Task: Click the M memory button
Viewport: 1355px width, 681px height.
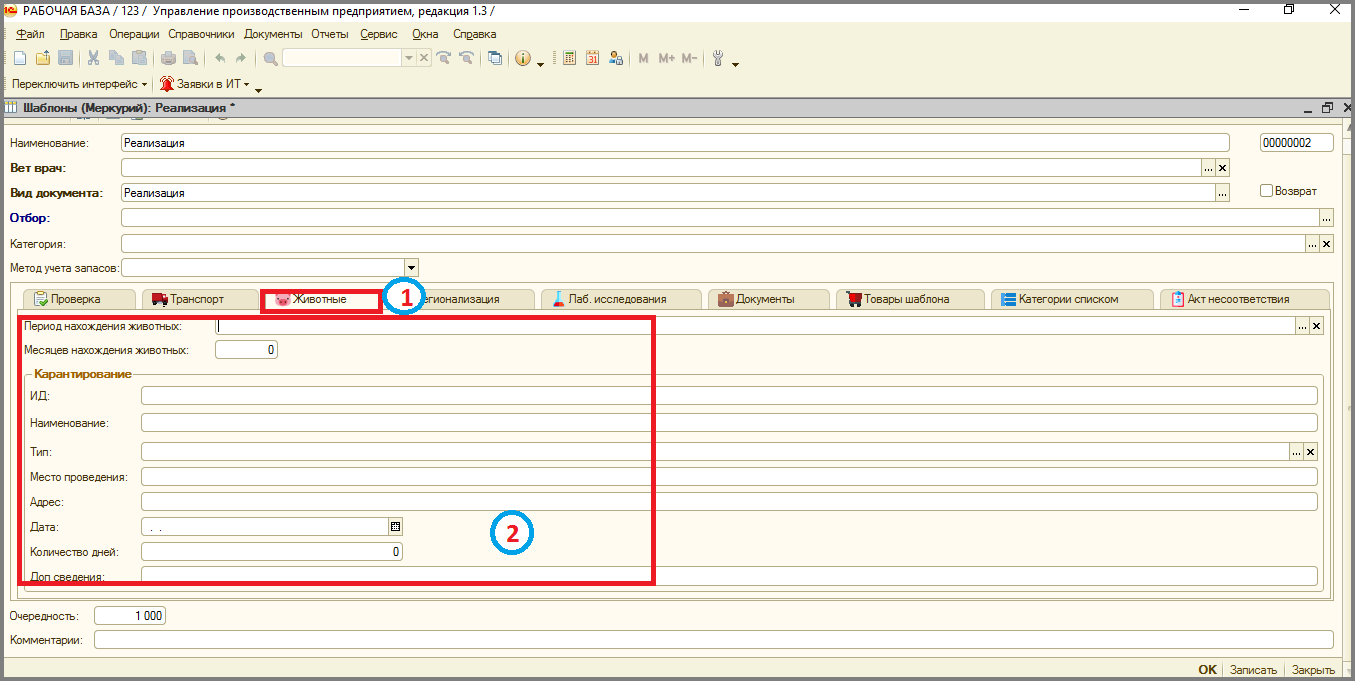Action: [643, 58]
